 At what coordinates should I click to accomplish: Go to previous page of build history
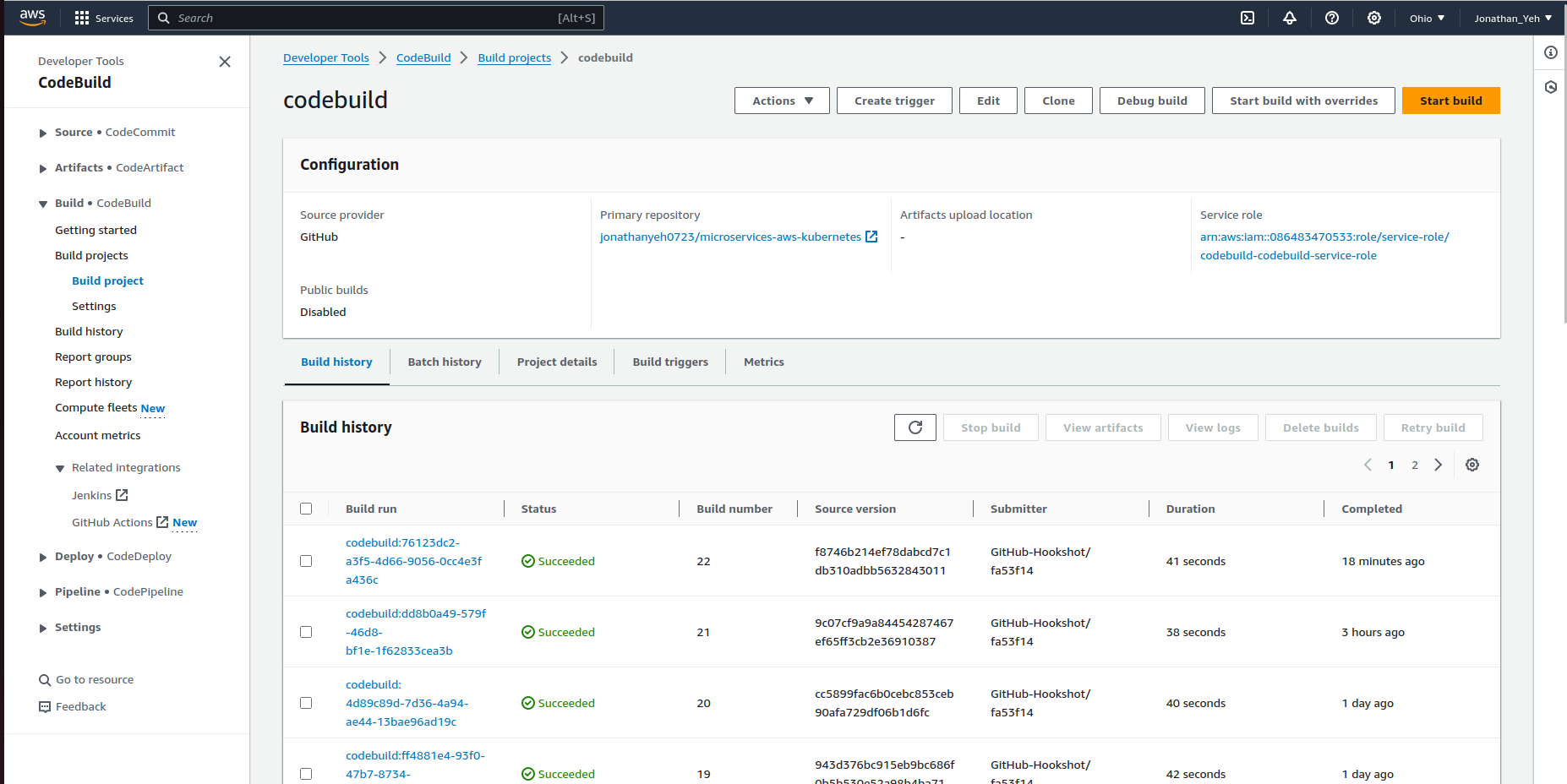pos(1368,465)
